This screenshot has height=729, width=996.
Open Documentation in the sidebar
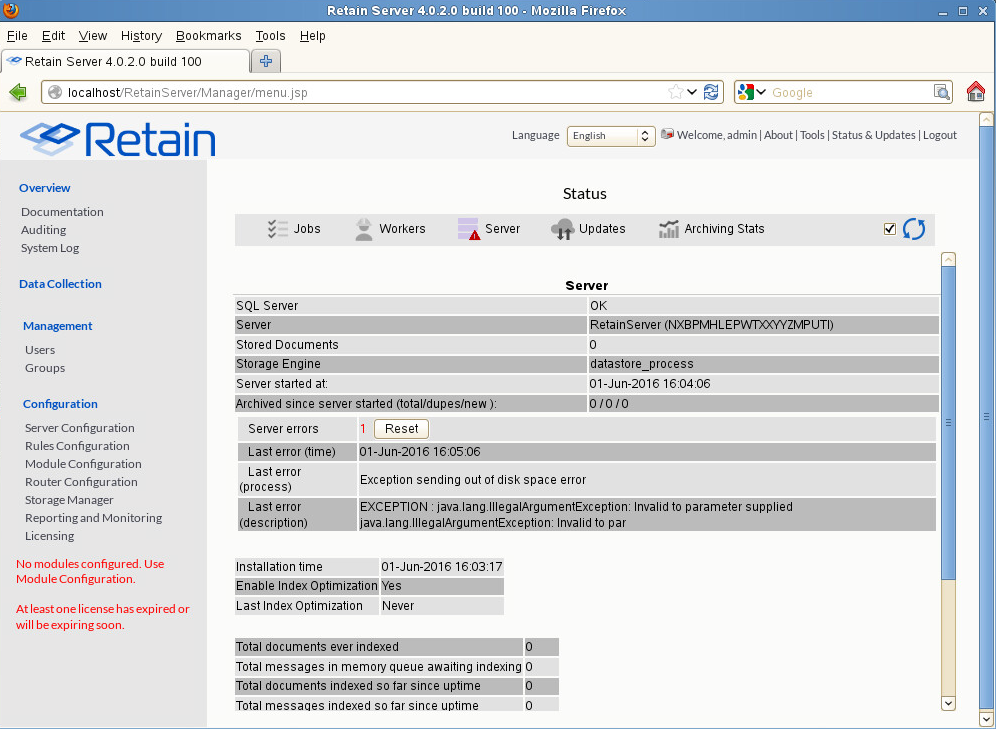(62, 212)
